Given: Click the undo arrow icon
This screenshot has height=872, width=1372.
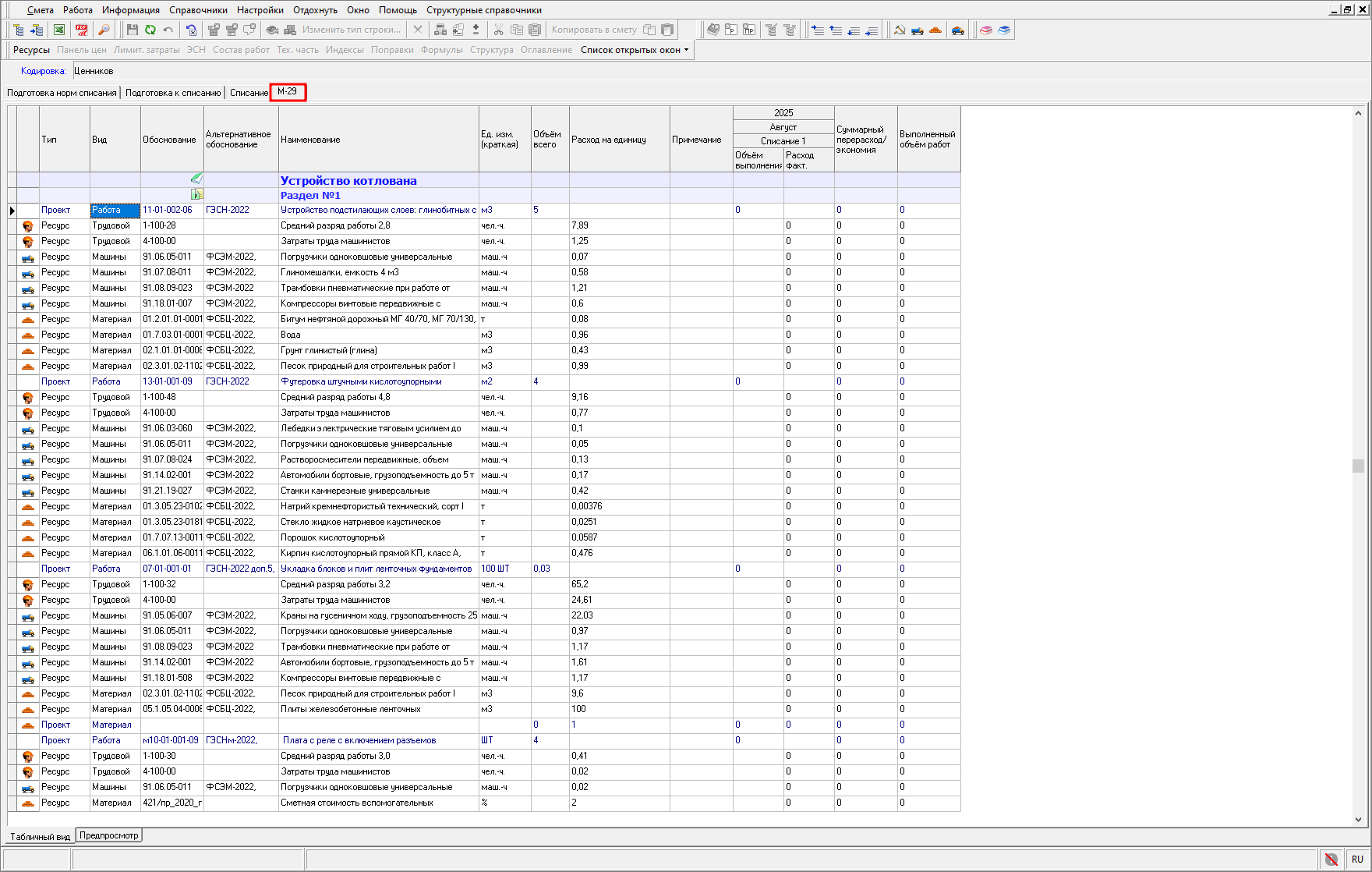Looking at the screenshot, I should (168, 30).
